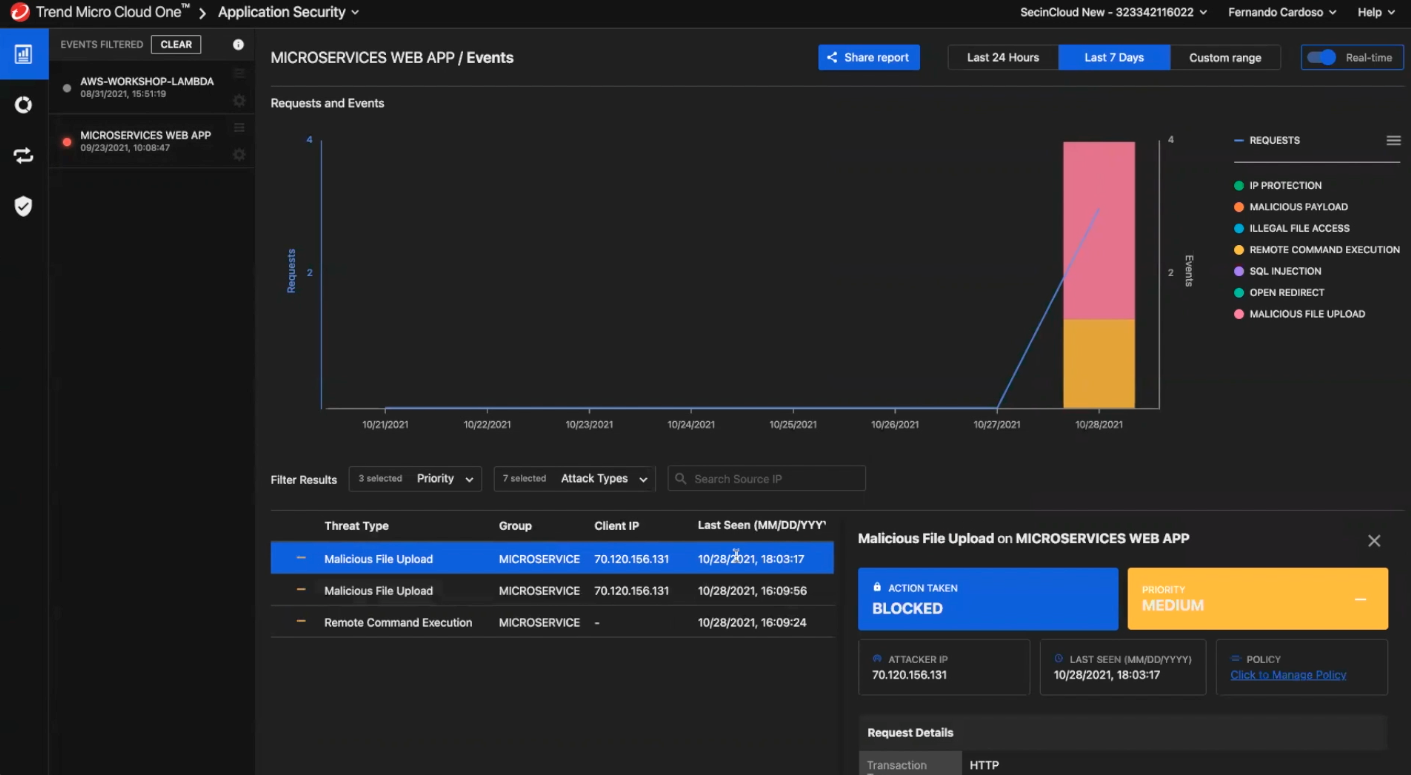Image resolution: width=1411 pixels, height=775 pixels.
Task: Click the magnifier icon in Search Source IP
Action: [682, 479]
